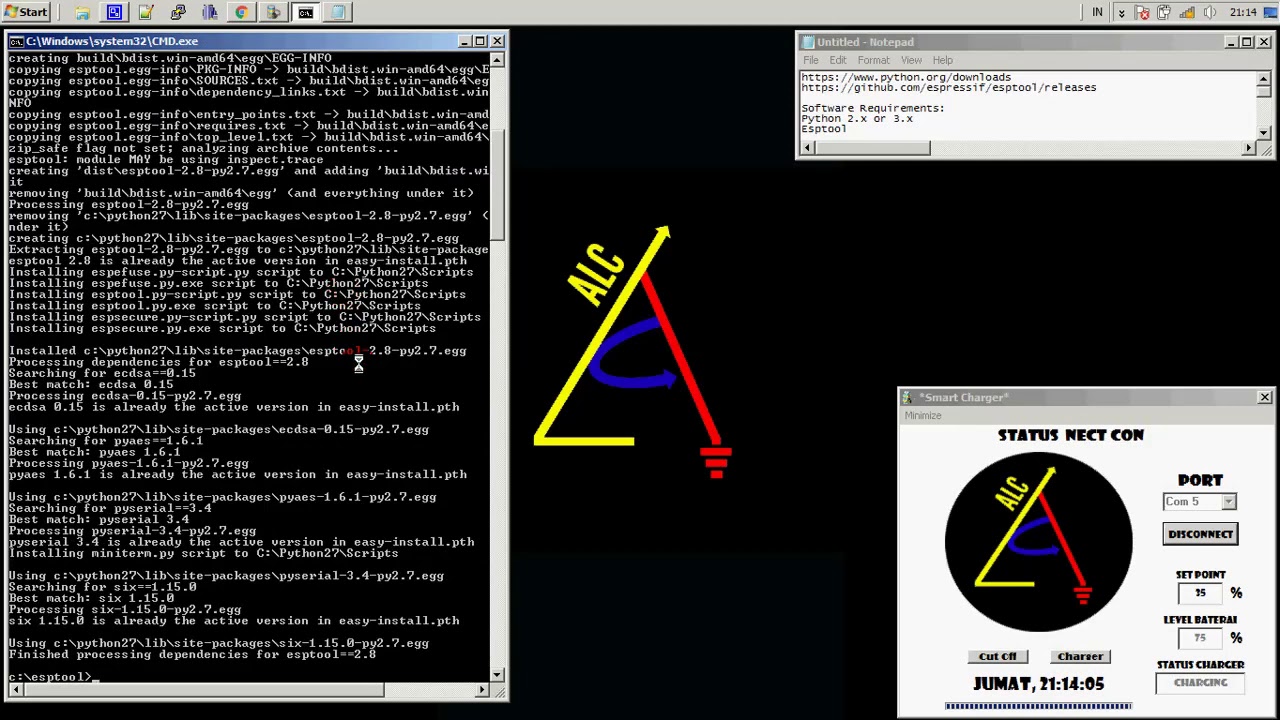Click the DISCONNECT button

point(1200,534)
